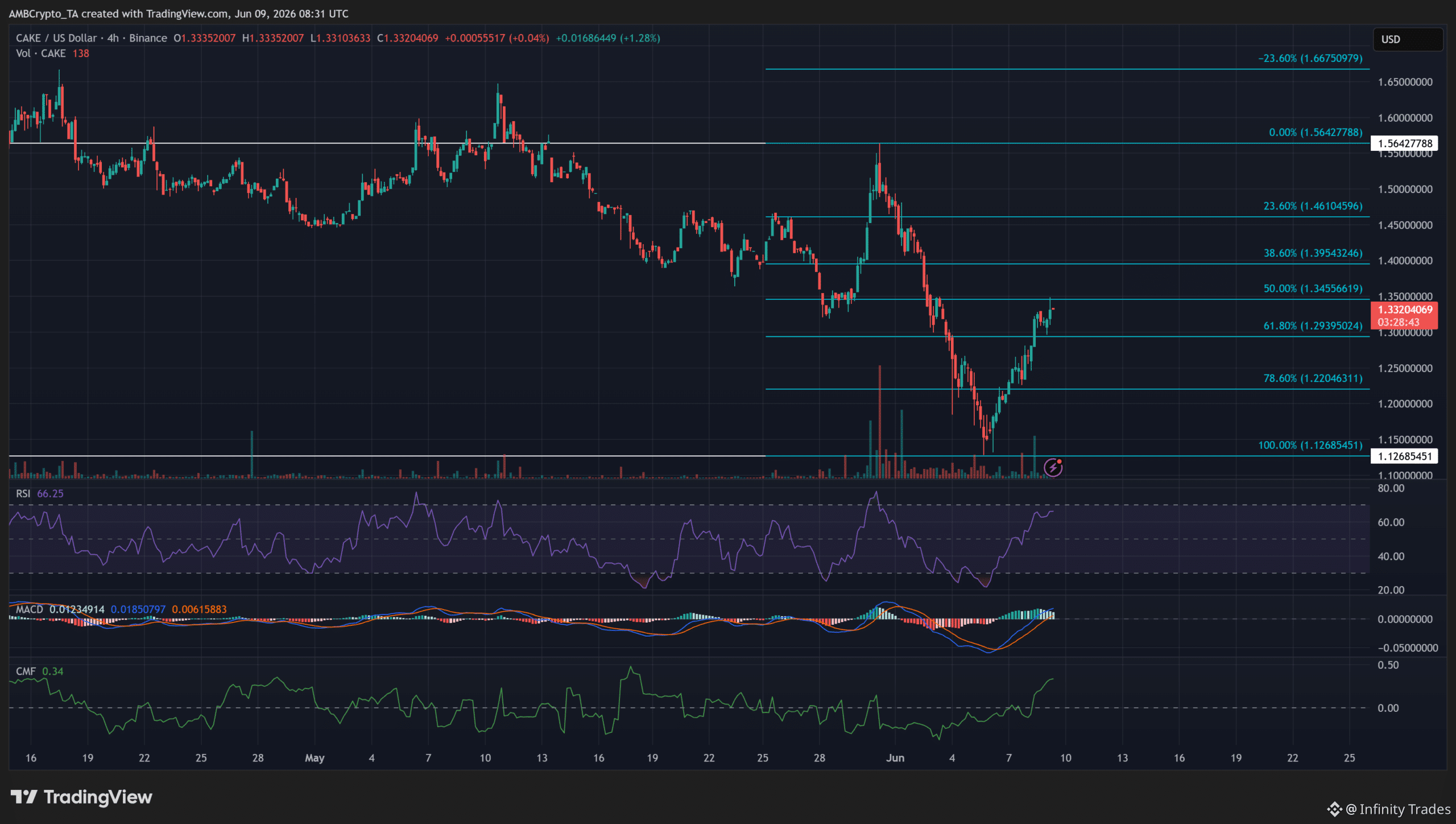Click the MACD axis label −0.05000000
1456x824 pixels.
tap(1408, 648)
